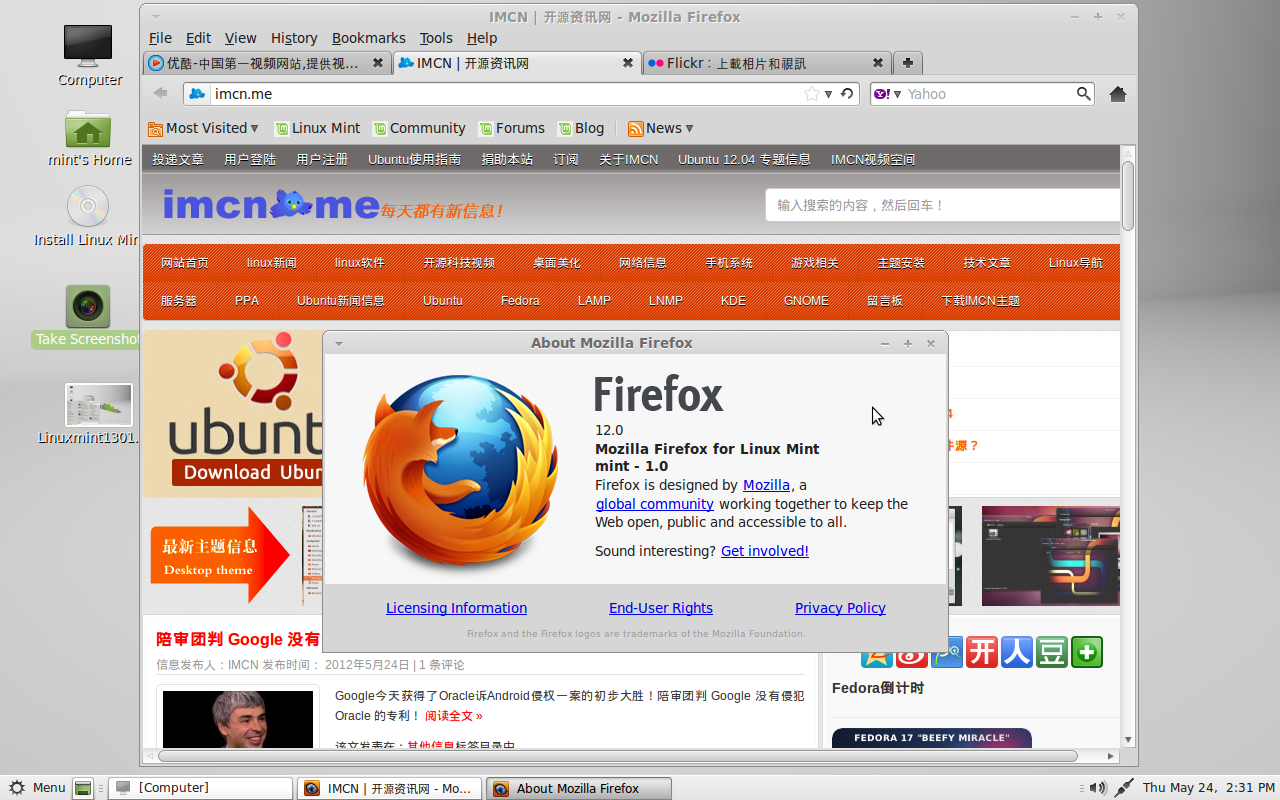1280x800 pixels.
Task: Open the View menu
Action: pyautogui.click(x=241, y=38)
